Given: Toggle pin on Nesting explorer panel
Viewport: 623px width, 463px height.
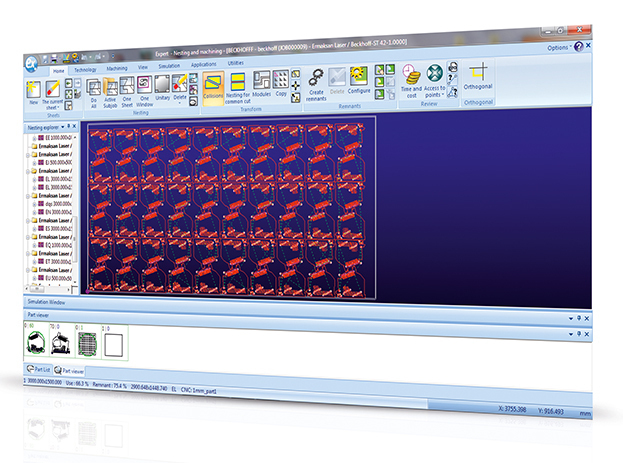Looking at the screenshot, I should click(68, 126).
